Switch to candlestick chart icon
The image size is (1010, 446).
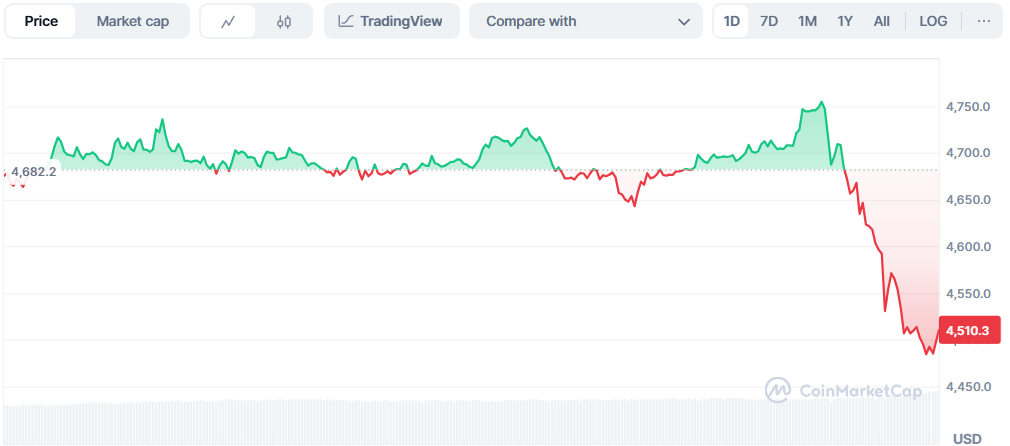tap(284, 21)
